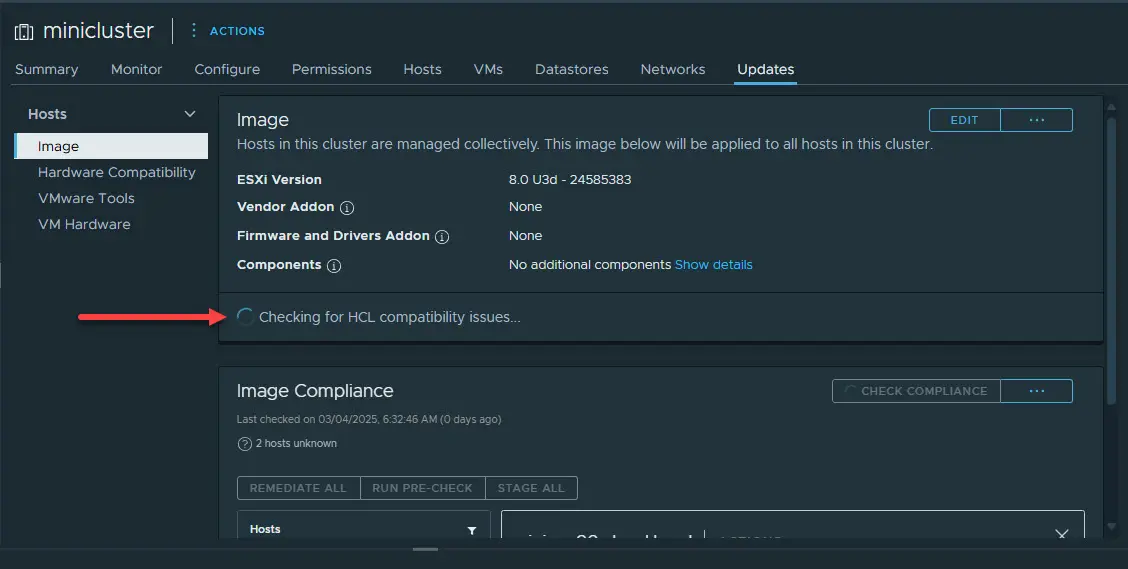Select Image in the sidebar

tap(112, 146)
